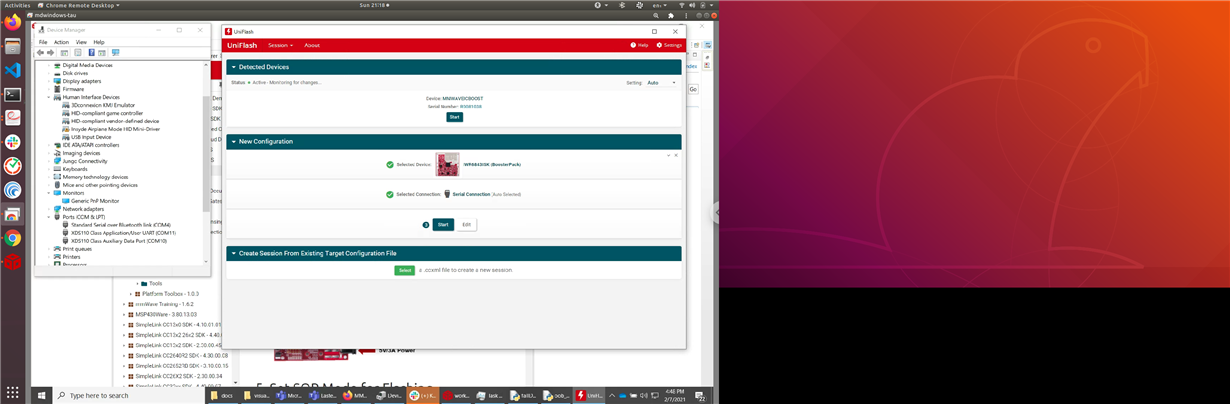
Task: Select Generic PnP Monitor entry
Action: (x=95, y=201)
